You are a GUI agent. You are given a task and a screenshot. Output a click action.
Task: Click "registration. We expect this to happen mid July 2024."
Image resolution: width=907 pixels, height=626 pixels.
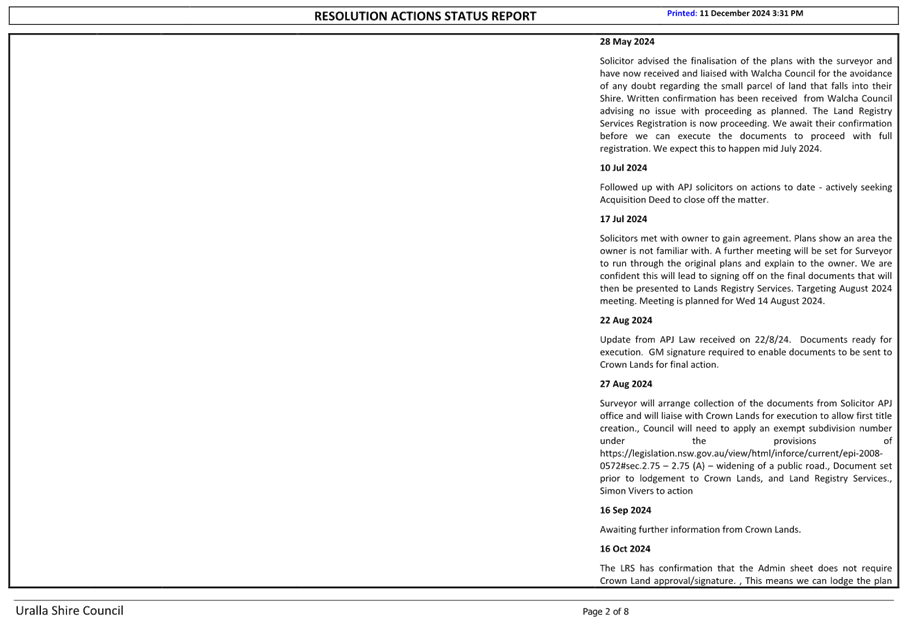tap(711, 149)
